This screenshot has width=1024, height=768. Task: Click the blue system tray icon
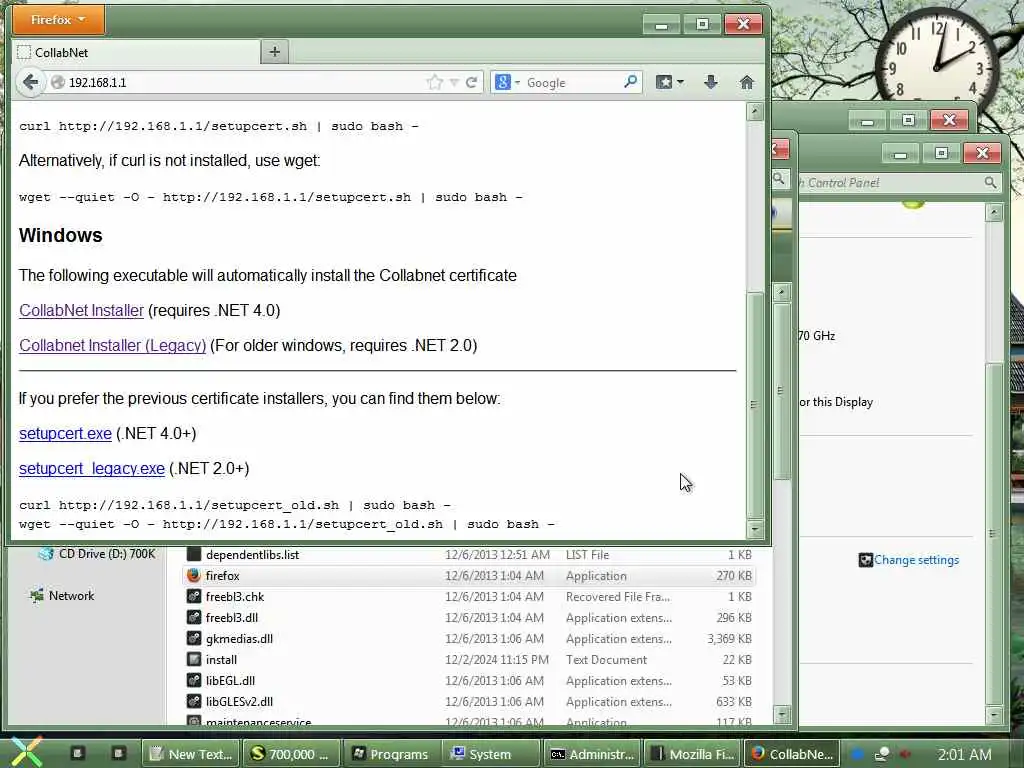(x=857, y=754)
